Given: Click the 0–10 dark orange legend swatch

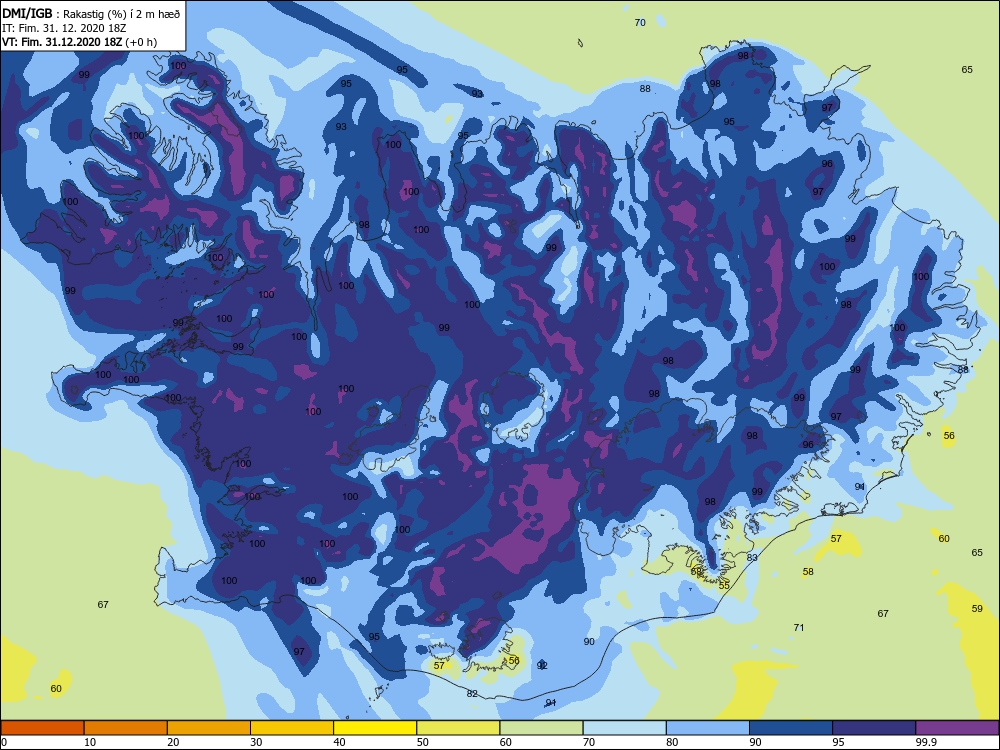Looking at the screenshot, I should (x=42, y=728).
